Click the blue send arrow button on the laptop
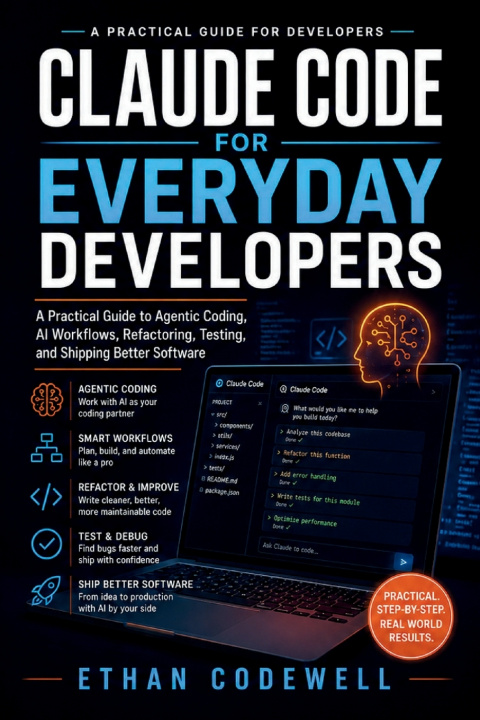This screenshot has width=480, height=720. pos(403,561)
